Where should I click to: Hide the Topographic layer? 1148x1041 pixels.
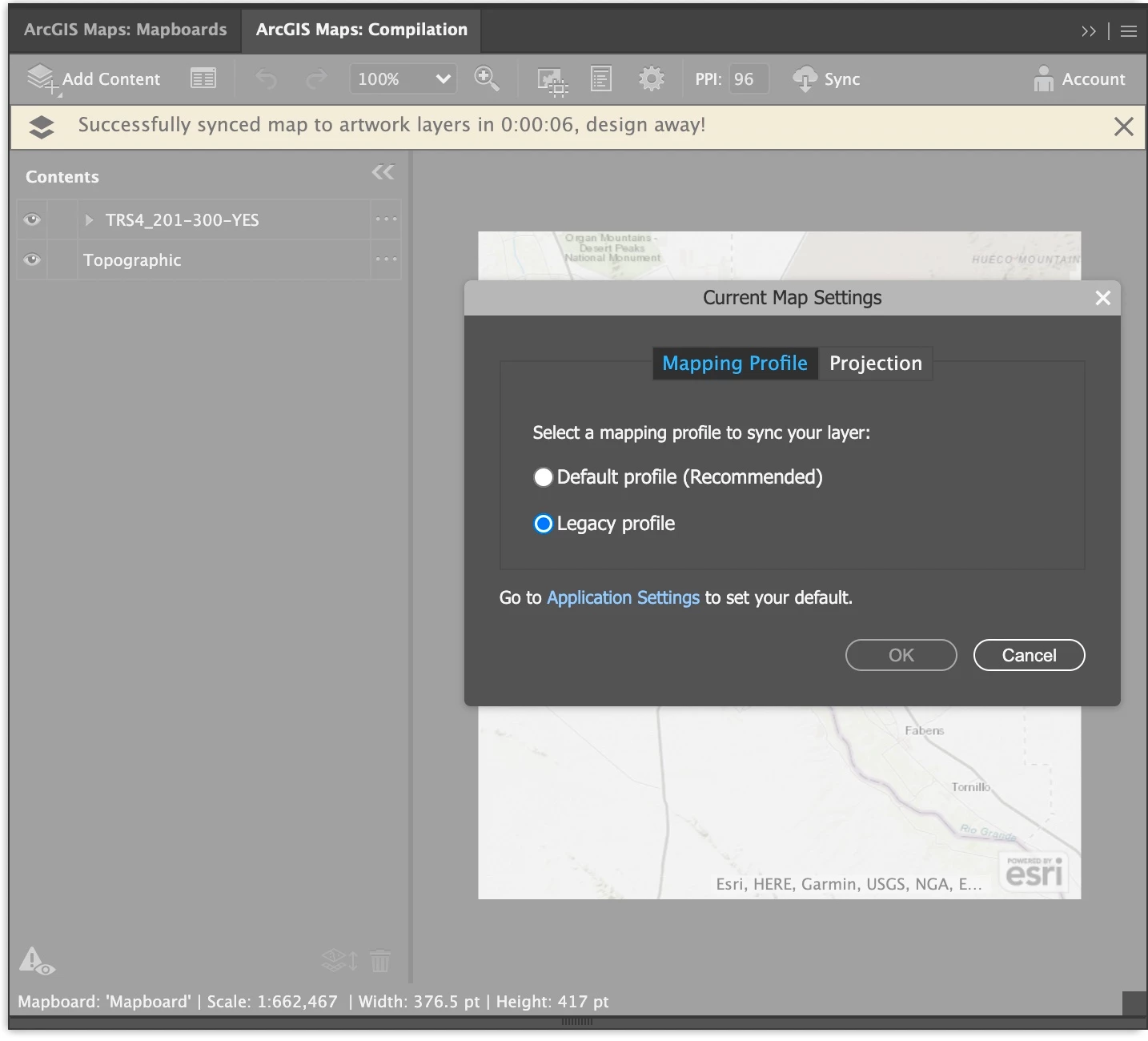tap(32, 259)
